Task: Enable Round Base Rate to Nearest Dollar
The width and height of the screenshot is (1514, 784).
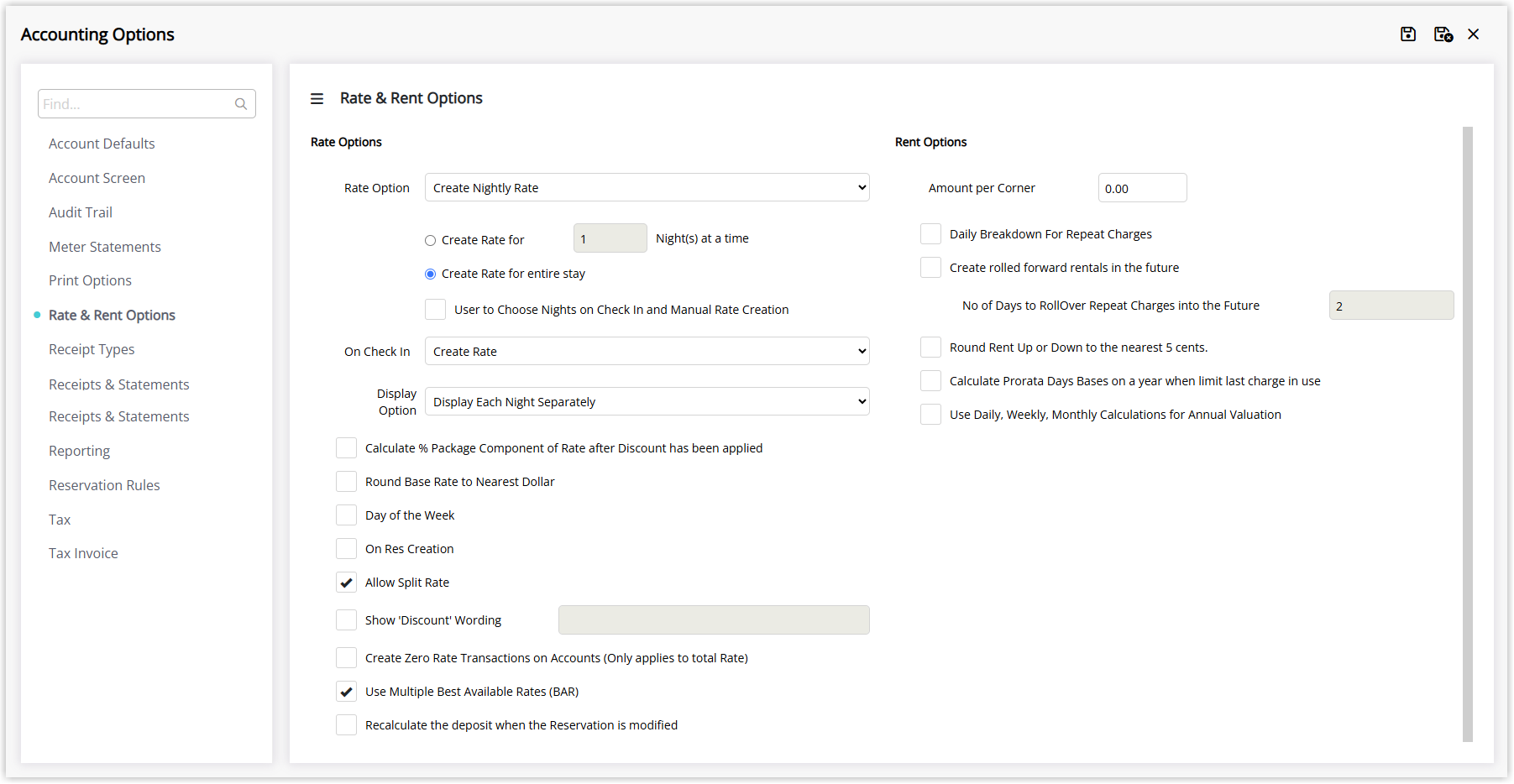Action: click(346, 482)
